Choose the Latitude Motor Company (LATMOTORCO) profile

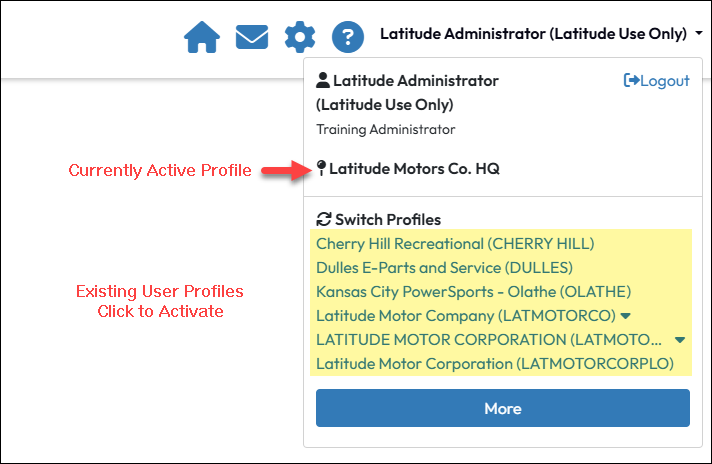click(465, 316)
